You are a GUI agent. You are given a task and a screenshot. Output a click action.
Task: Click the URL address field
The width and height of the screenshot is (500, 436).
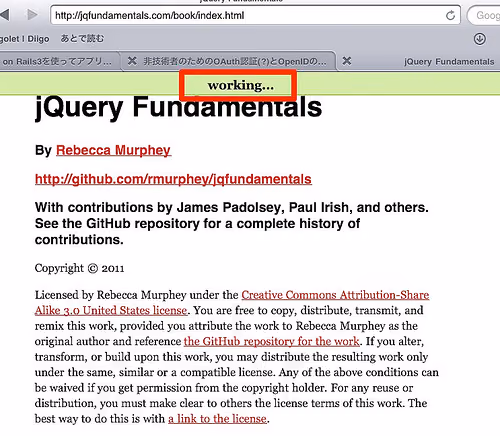(x=255, y=15)
